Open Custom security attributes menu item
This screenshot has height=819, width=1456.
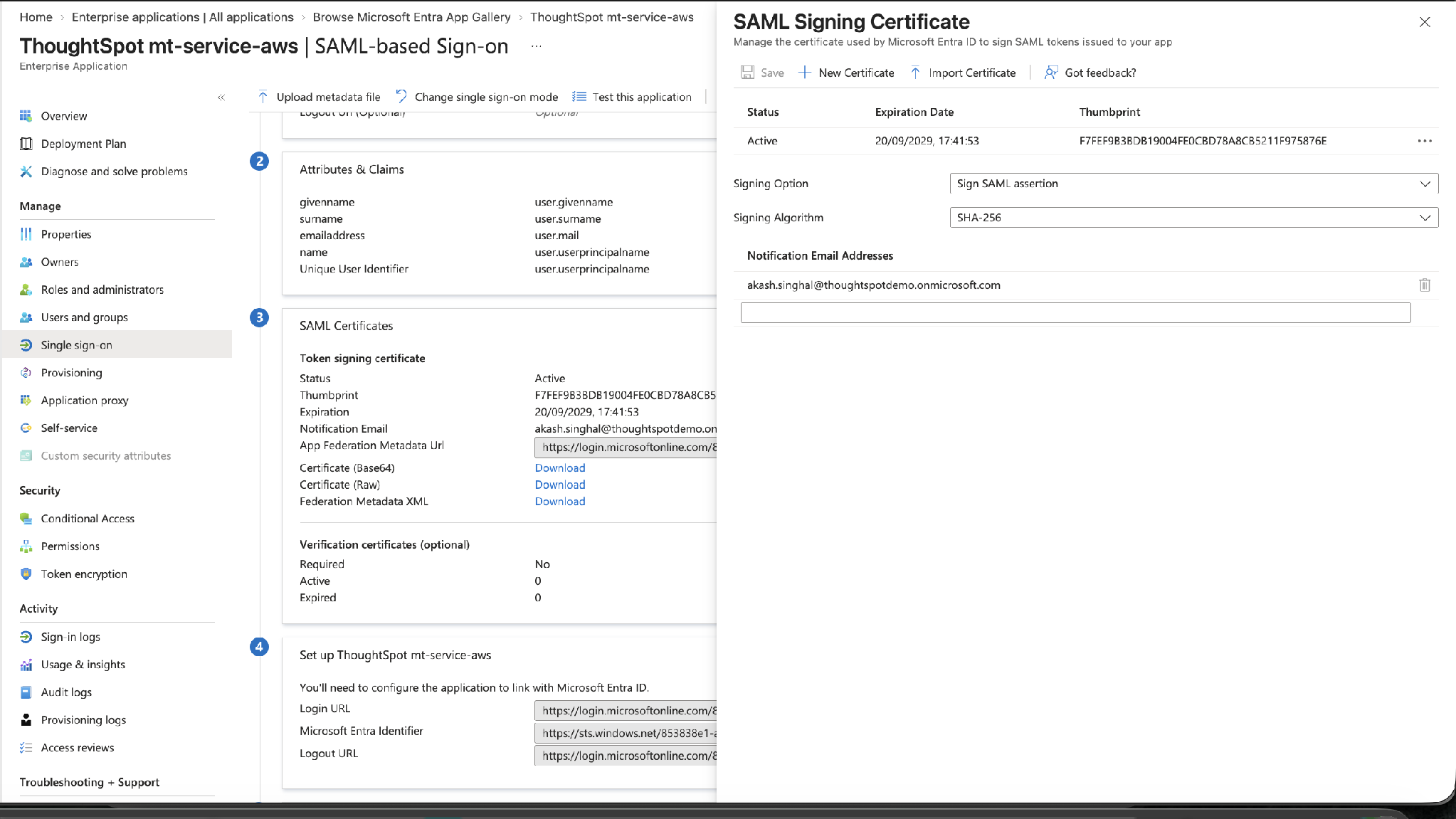[x=106, y=456]
